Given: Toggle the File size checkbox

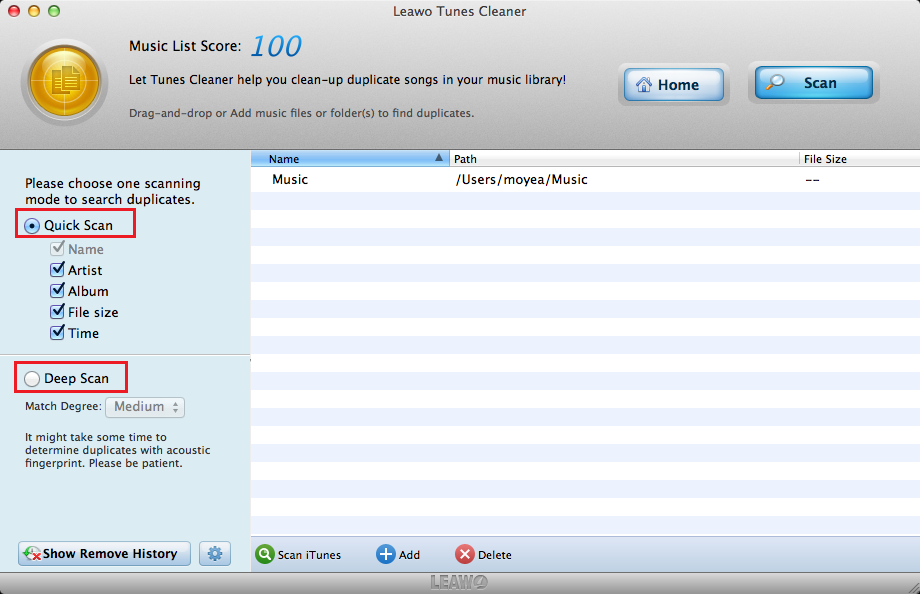Looking at the screenshot, I should point(58,312).
